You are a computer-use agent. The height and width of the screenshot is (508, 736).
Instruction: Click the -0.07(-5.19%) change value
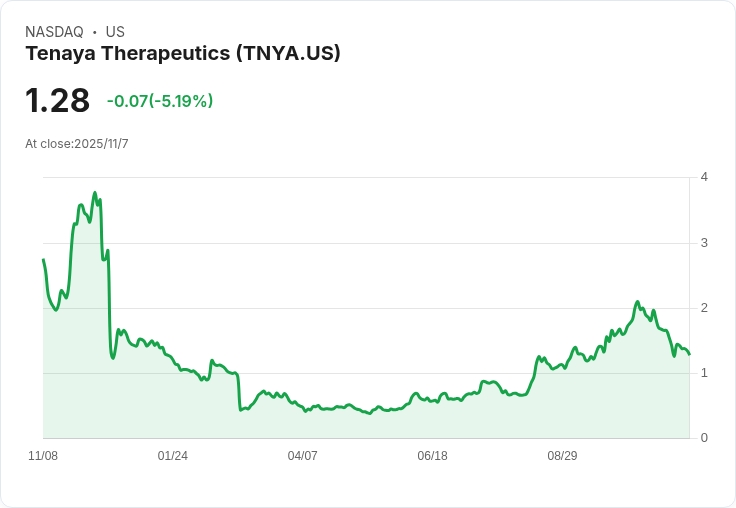click(160, 101)
